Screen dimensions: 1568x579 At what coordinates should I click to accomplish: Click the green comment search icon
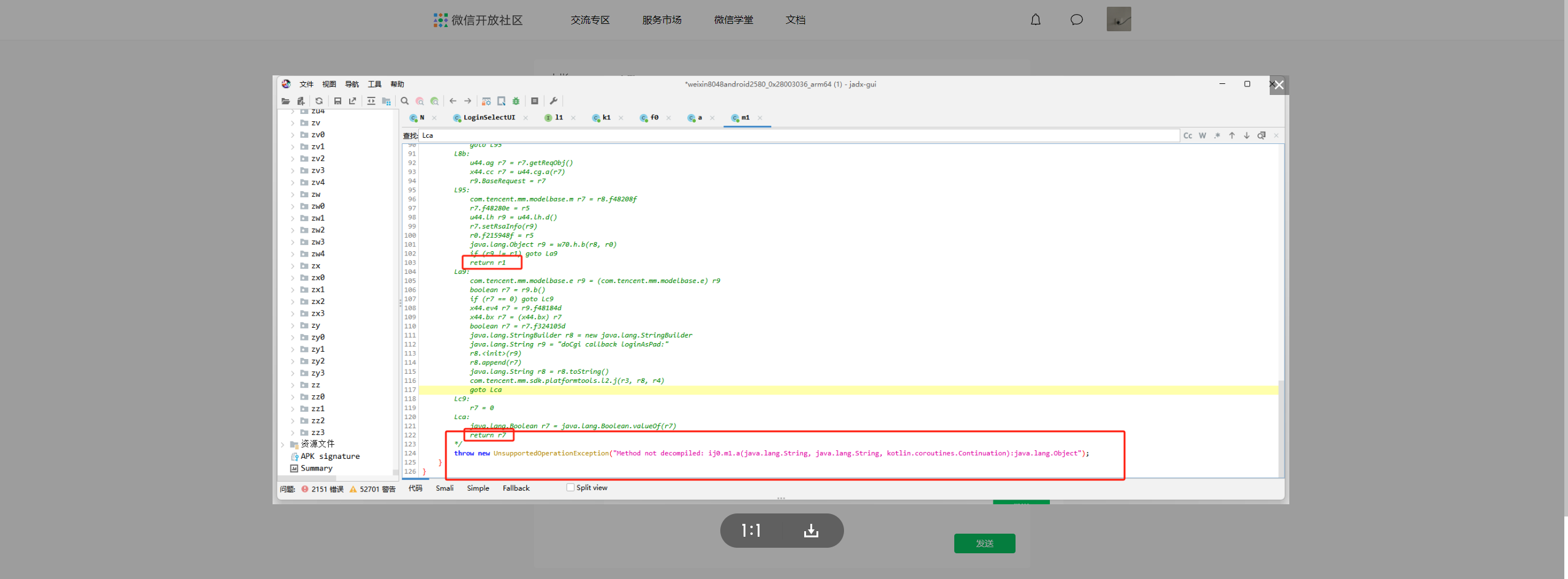tap(434, 101)
